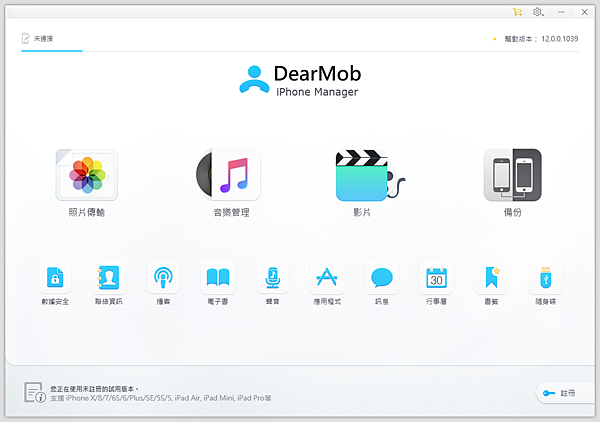Click the 音樂管理 label text
Screen dimensions: 600x422
point(232,212)
